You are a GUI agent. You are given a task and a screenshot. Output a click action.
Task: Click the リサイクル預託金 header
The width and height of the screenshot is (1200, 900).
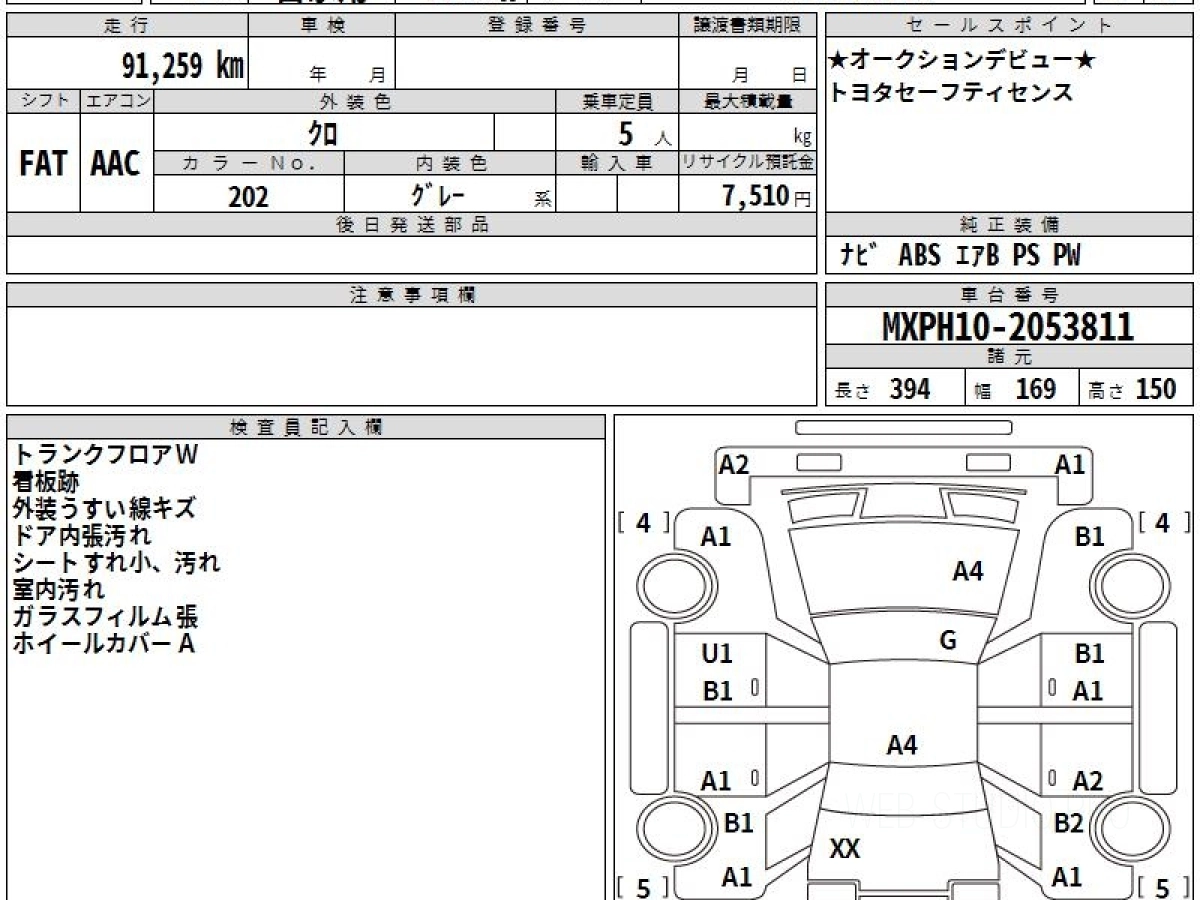coord(747,163)
